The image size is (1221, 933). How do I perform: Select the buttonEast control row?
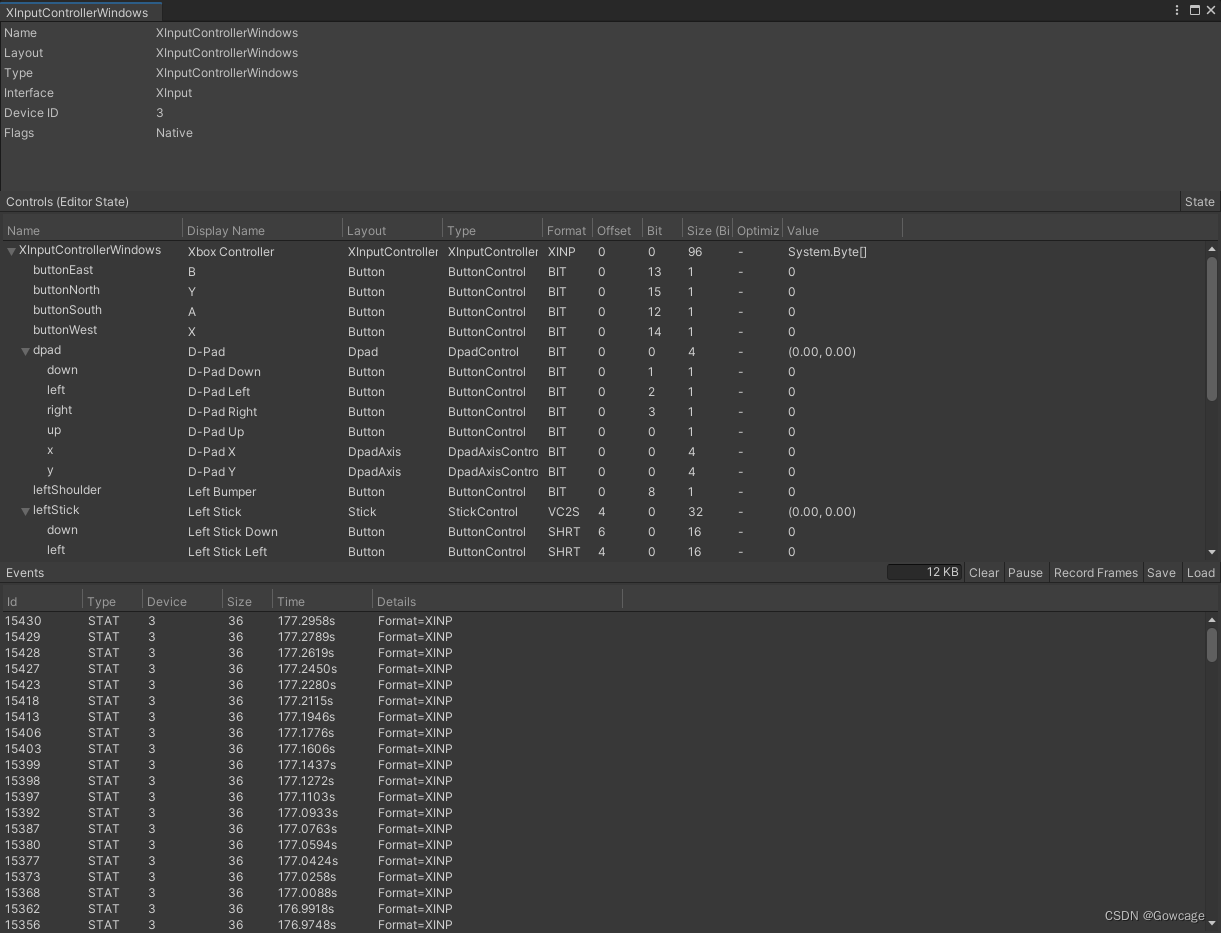(604, 271)
